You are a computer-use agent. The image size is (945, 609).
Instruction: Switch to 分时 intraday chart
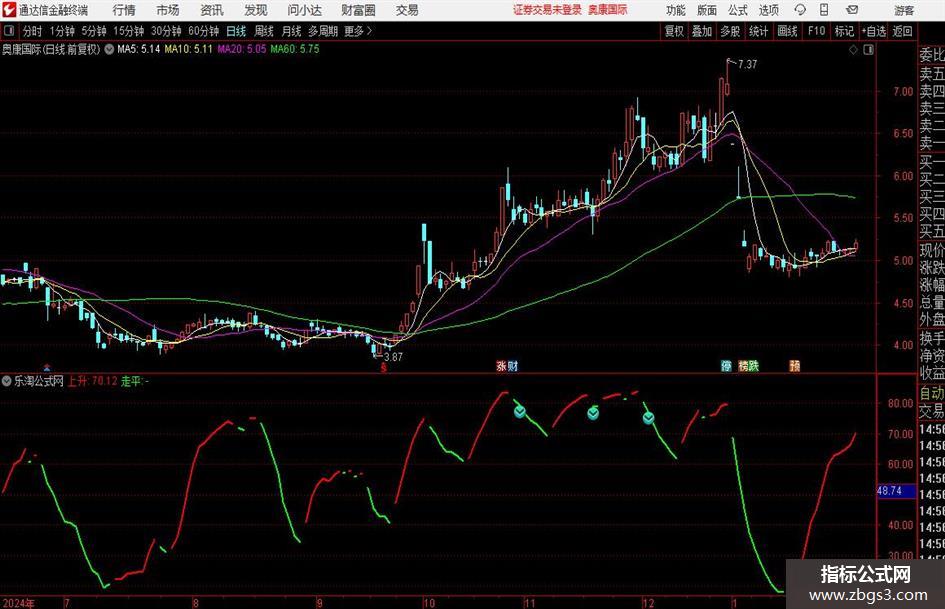(33, 31)
